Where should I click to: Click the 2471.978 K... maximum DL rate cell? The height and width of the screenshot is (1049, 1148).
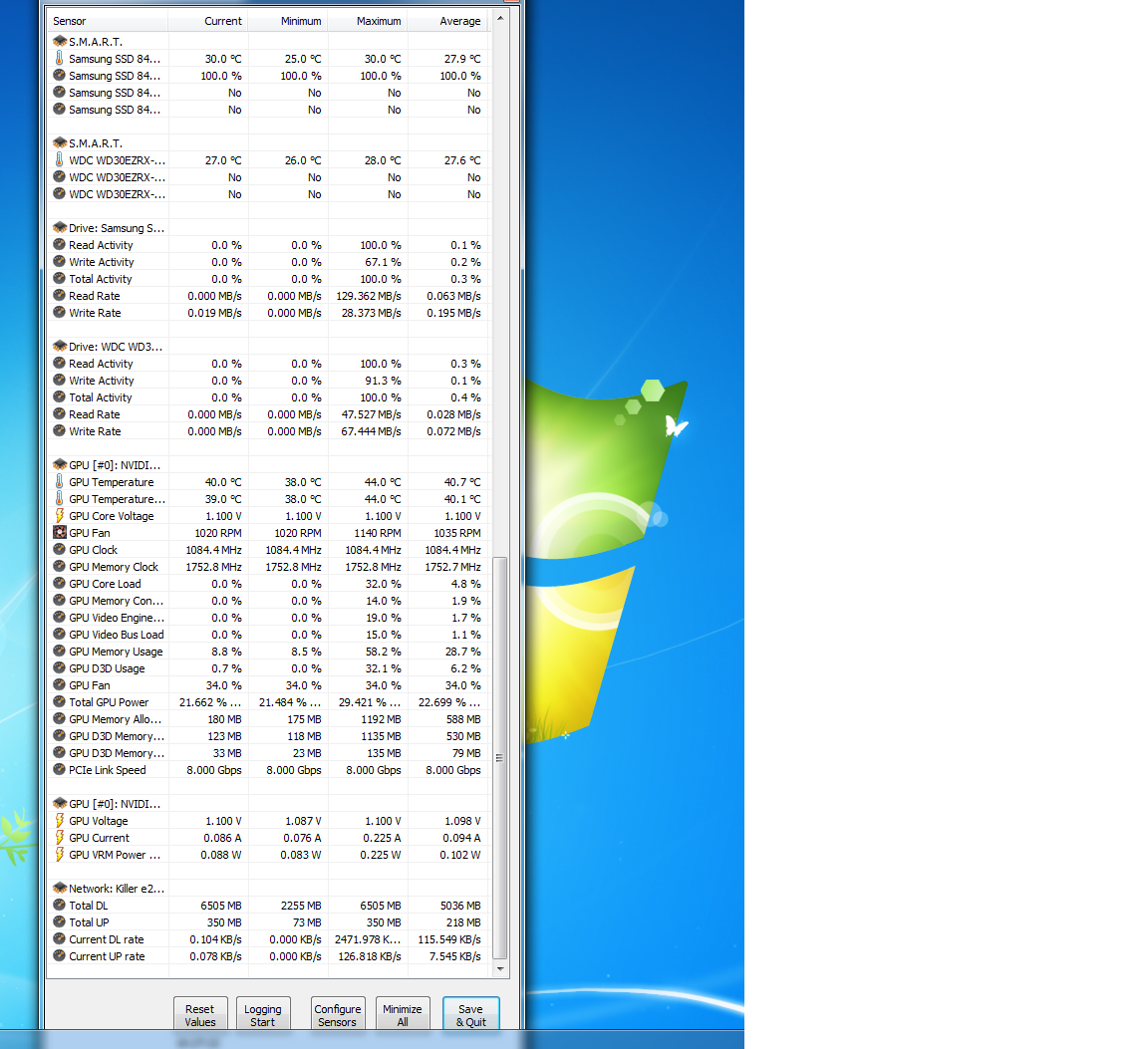(368, 939)
